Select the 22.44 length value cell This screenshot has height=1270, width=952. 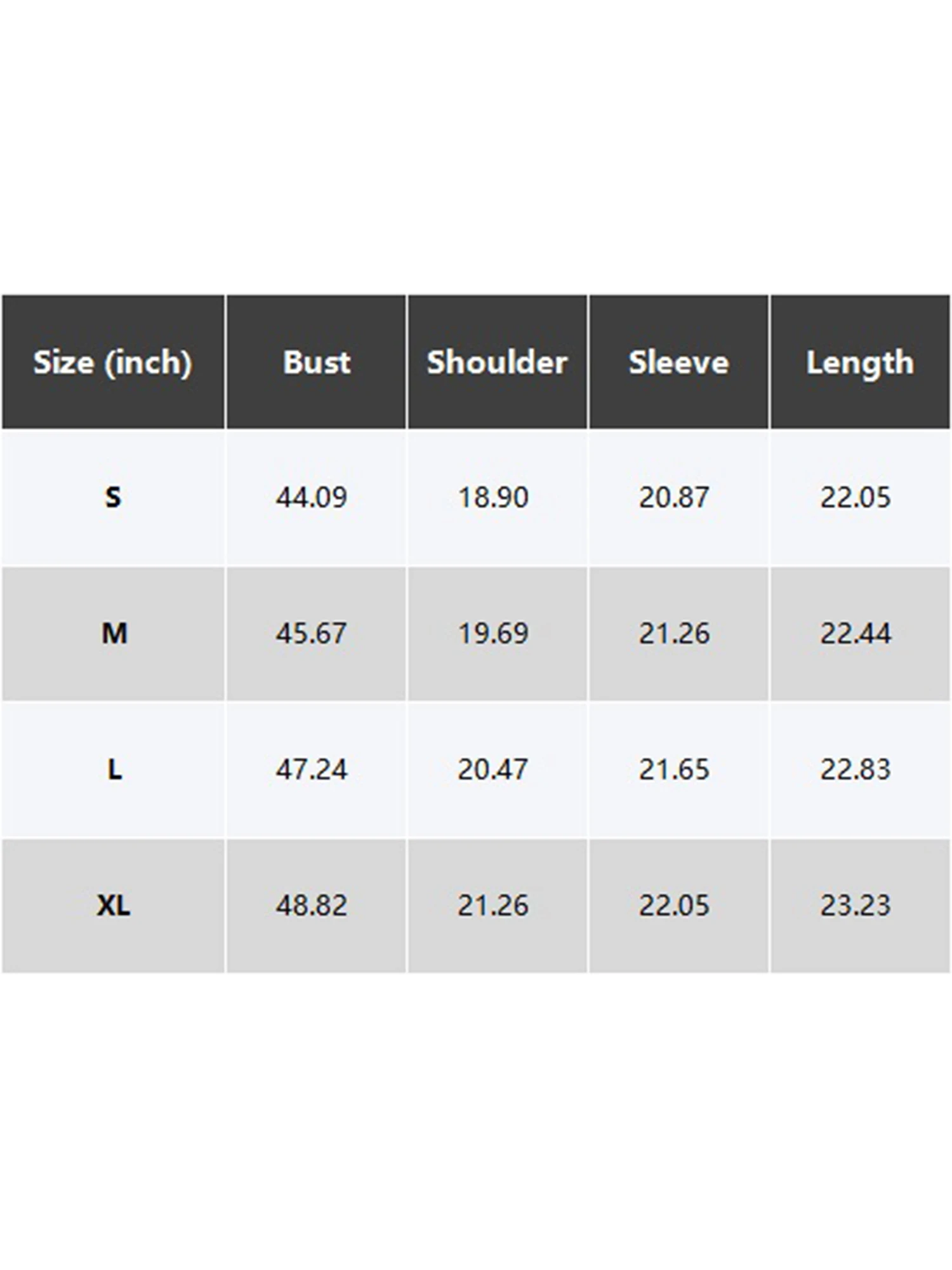(856, 633)
